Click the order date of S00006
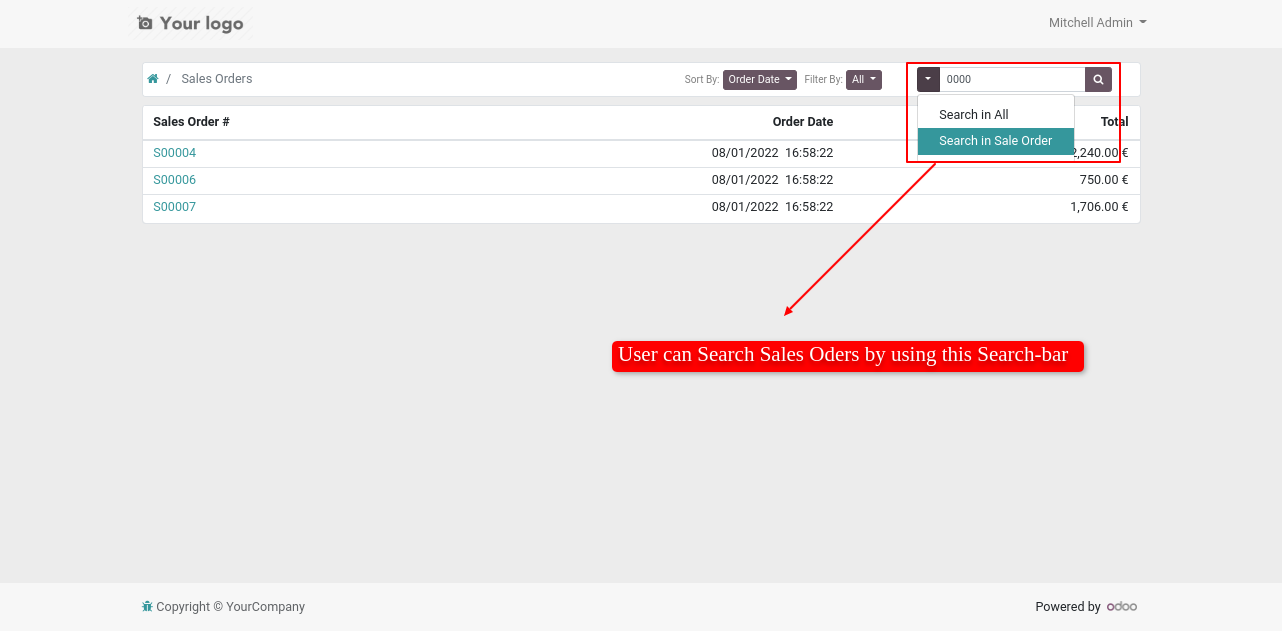Image resolution: width=1282 pixels, height=631 pixels. [772, 180]
